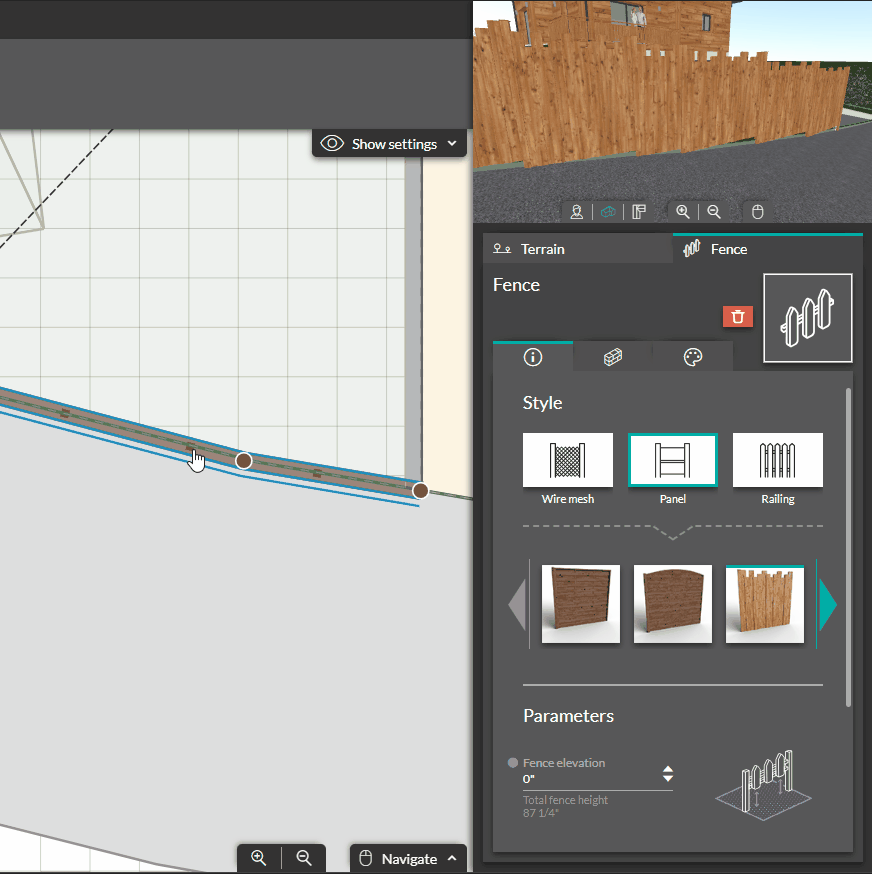Select the first-person walk view icon
Viewport: 872px width, 874px height.
pos(576,211)
